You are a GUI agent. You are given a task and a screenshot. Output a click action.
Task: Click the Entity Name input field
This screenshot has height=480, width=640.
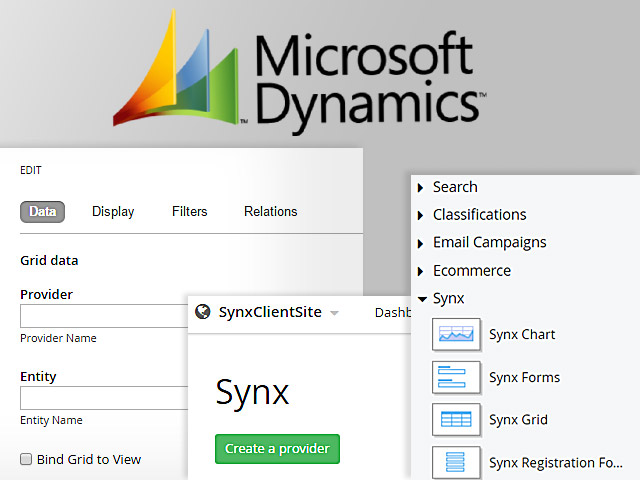coord(104,398)
